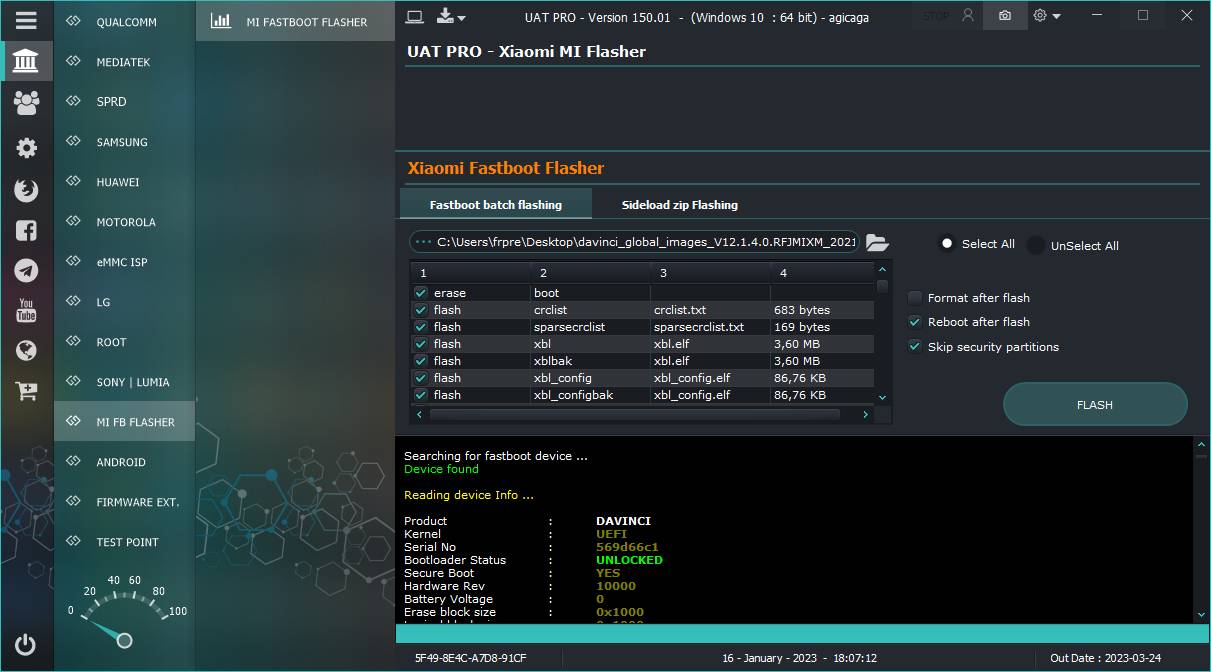Open the LG module
Screen dimensions: 1211x672
125,302
